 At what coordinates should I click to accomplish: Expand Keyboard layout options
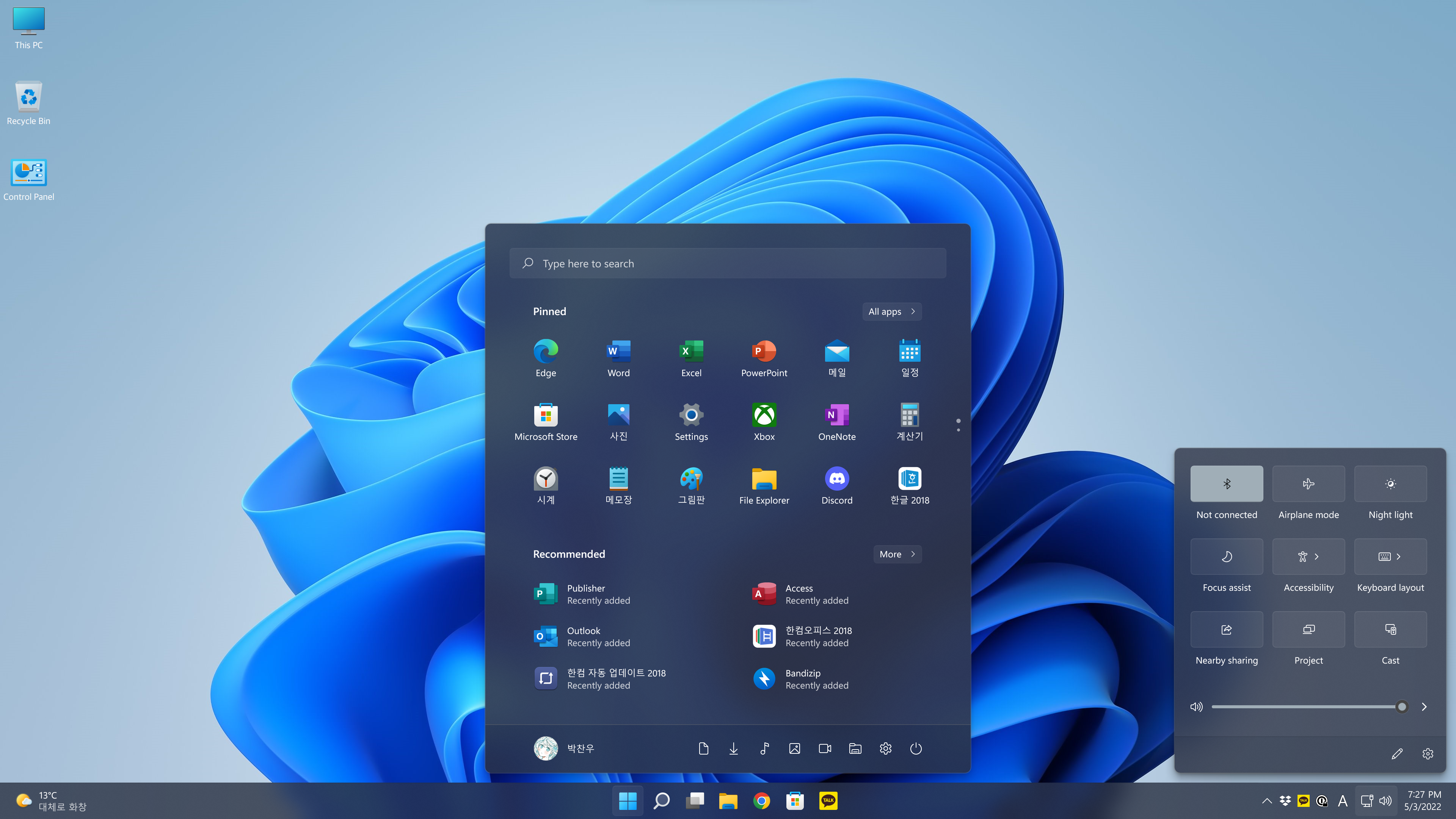[x=1390, y=557]
